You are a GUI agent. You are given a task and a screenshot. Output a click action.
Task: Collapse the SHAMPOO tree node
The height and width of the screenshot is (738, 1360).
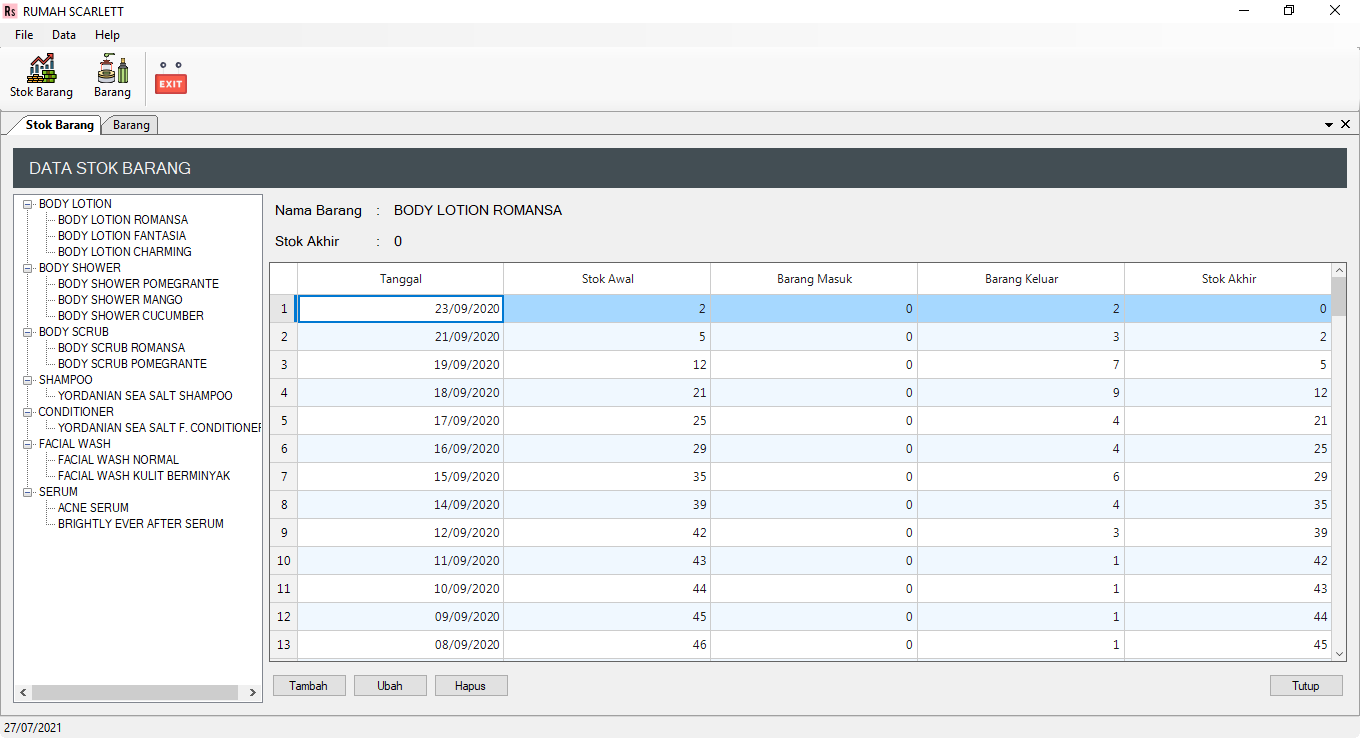(x=28, y=380)
